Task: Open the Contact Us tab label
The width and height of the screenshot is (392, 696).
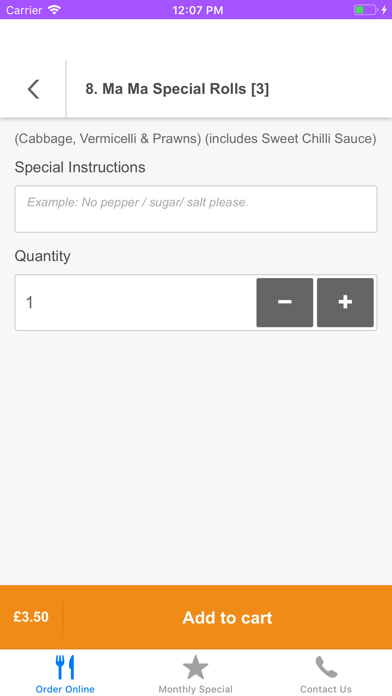Action: 326,689
